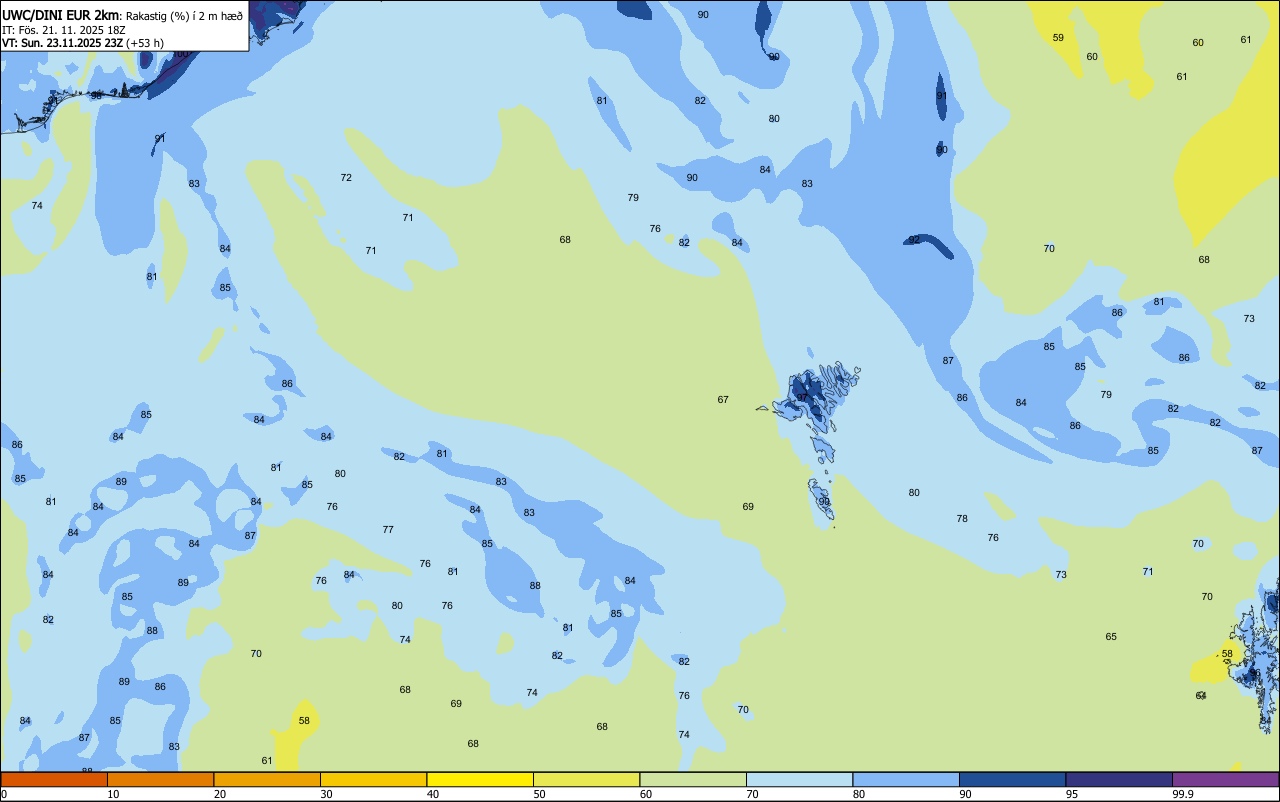Pick the purple legend swatch above 99.9
Screen dimensions: 1280x802
pyautogui.click(x=1225, y=779)
